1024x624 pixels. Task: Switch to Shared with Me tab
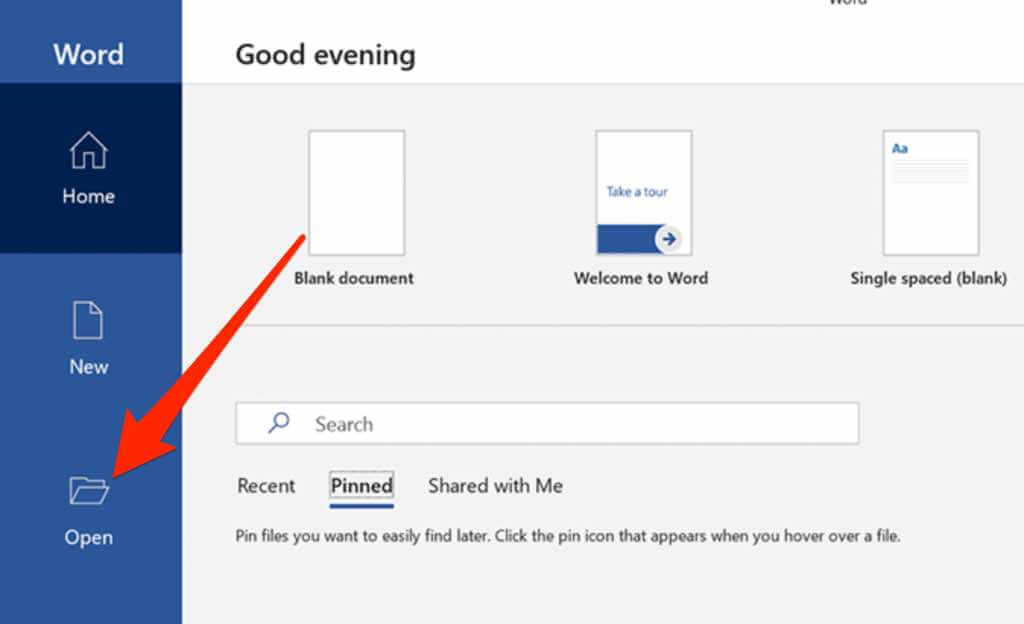point(496,486)
